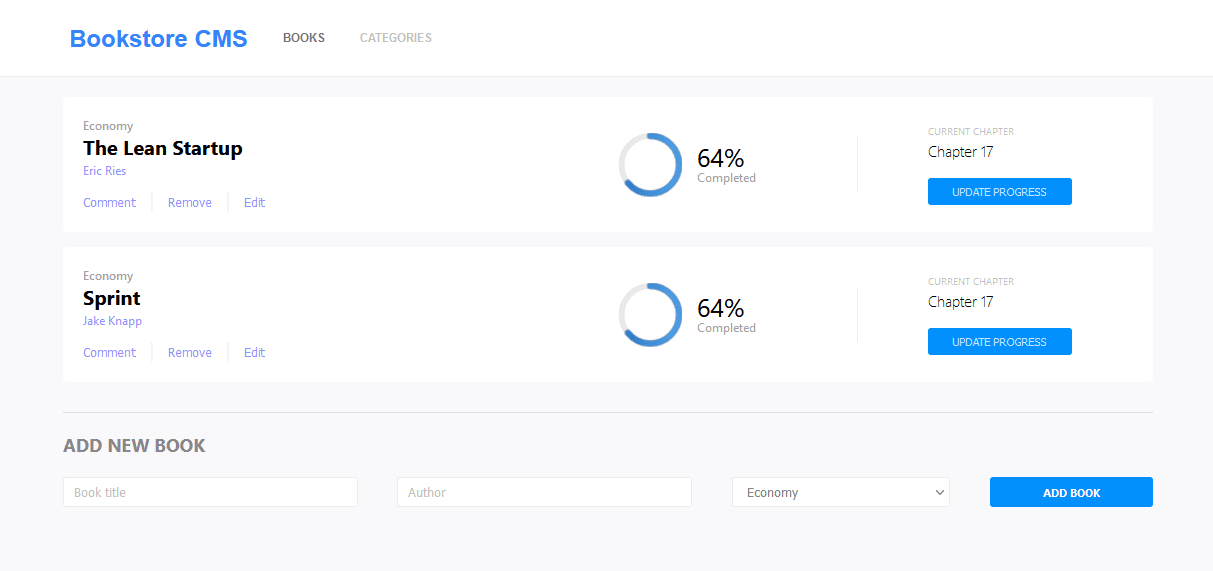
Task: Edit The Lean Startup entry
Action: tap(254, 203)
